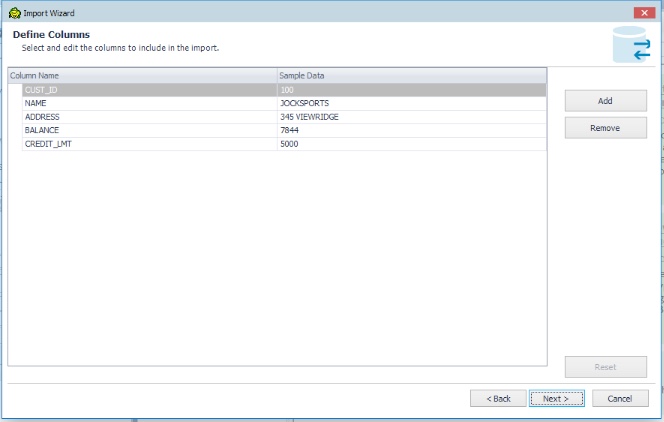664x422 pixels.
Task: Click the Reset button
Action: [x=605, y=367]
